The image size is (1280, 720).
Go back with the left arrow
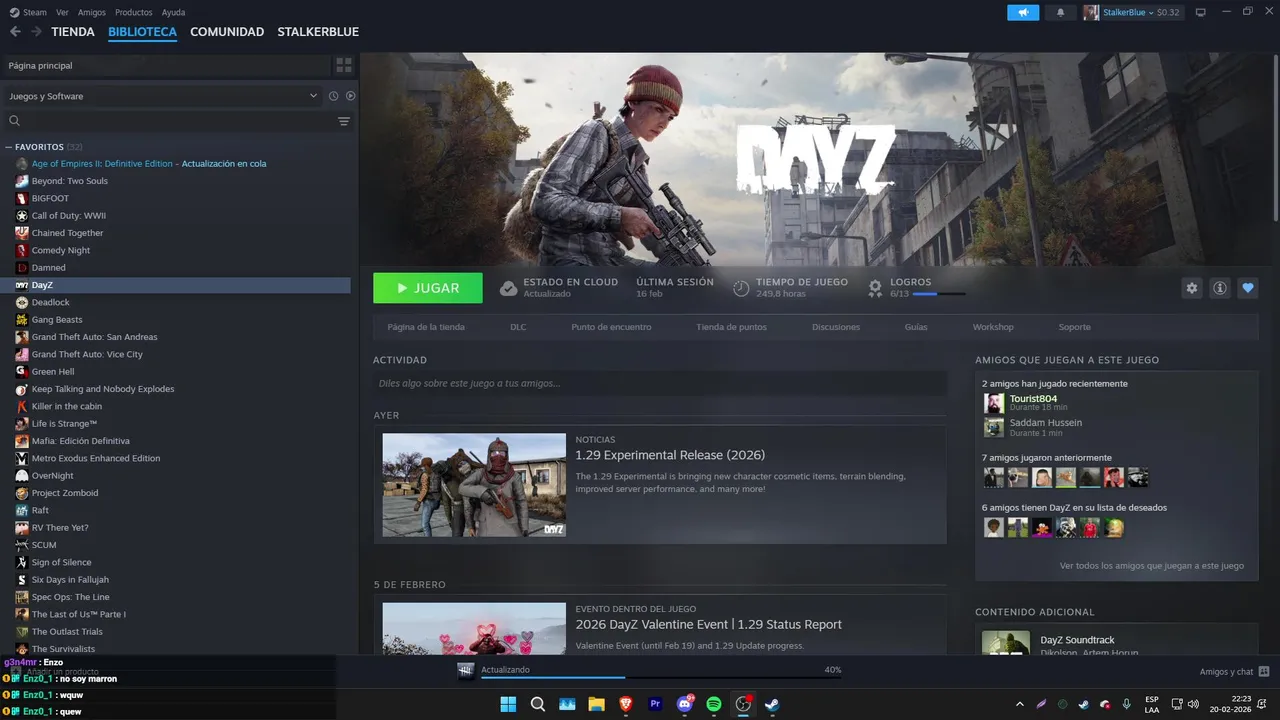pos(15,32)
